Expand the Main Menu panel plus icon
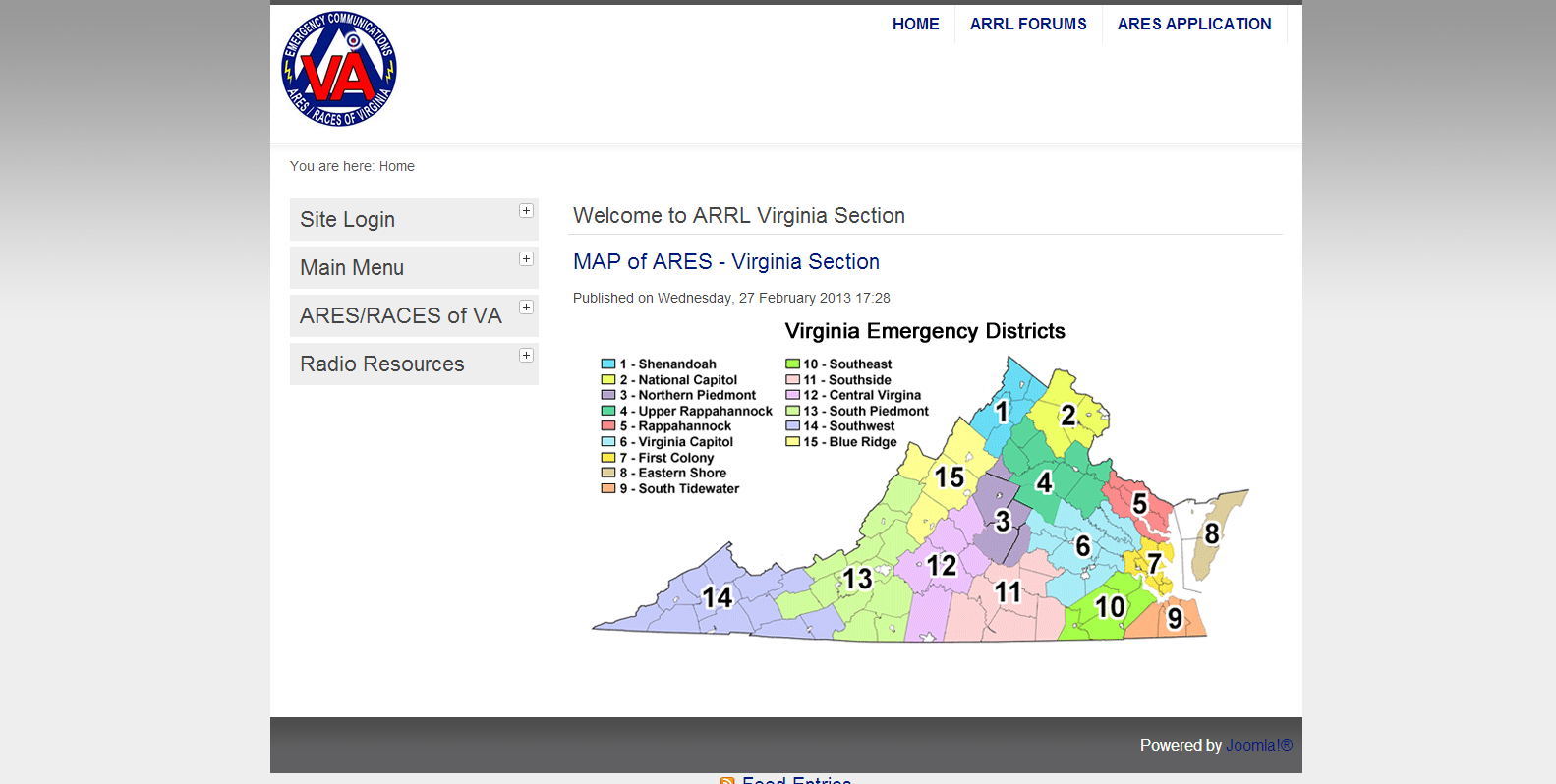 [x=527, y=258]
